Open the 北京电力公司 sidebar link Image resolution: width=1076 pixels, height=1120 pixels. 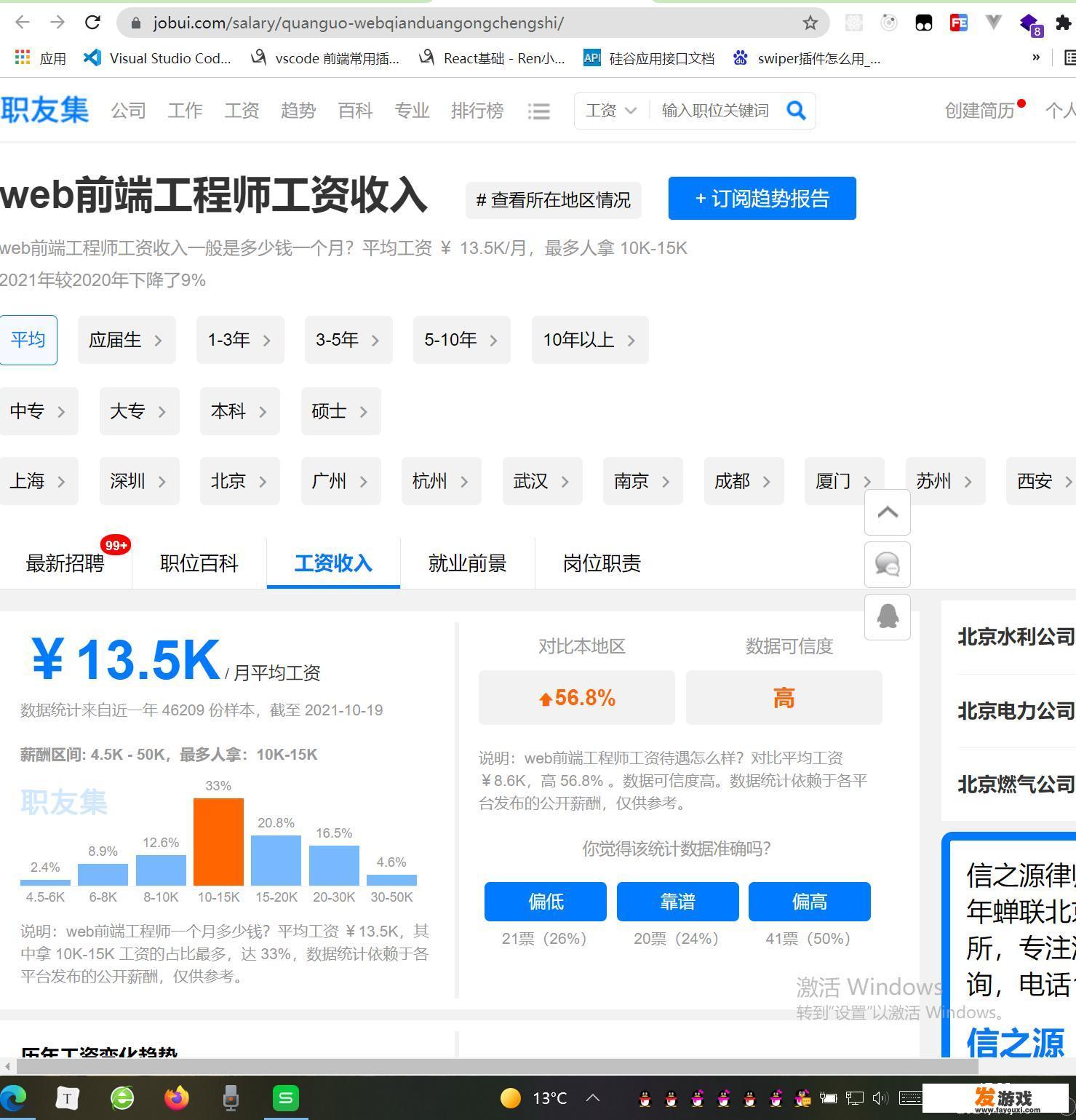(1016, 710)
